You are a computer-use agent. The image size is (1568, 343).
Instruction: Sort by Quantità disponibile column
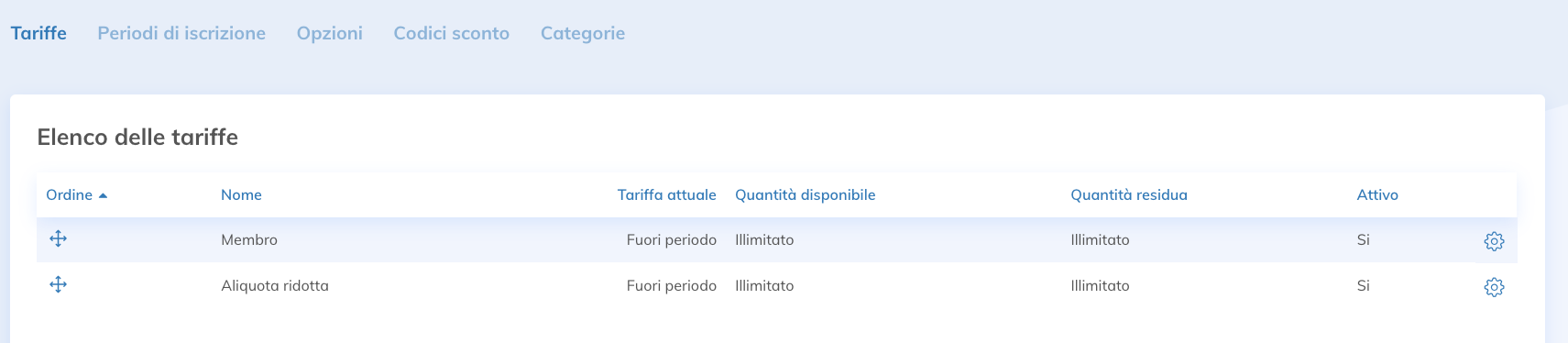click(806, 194)
